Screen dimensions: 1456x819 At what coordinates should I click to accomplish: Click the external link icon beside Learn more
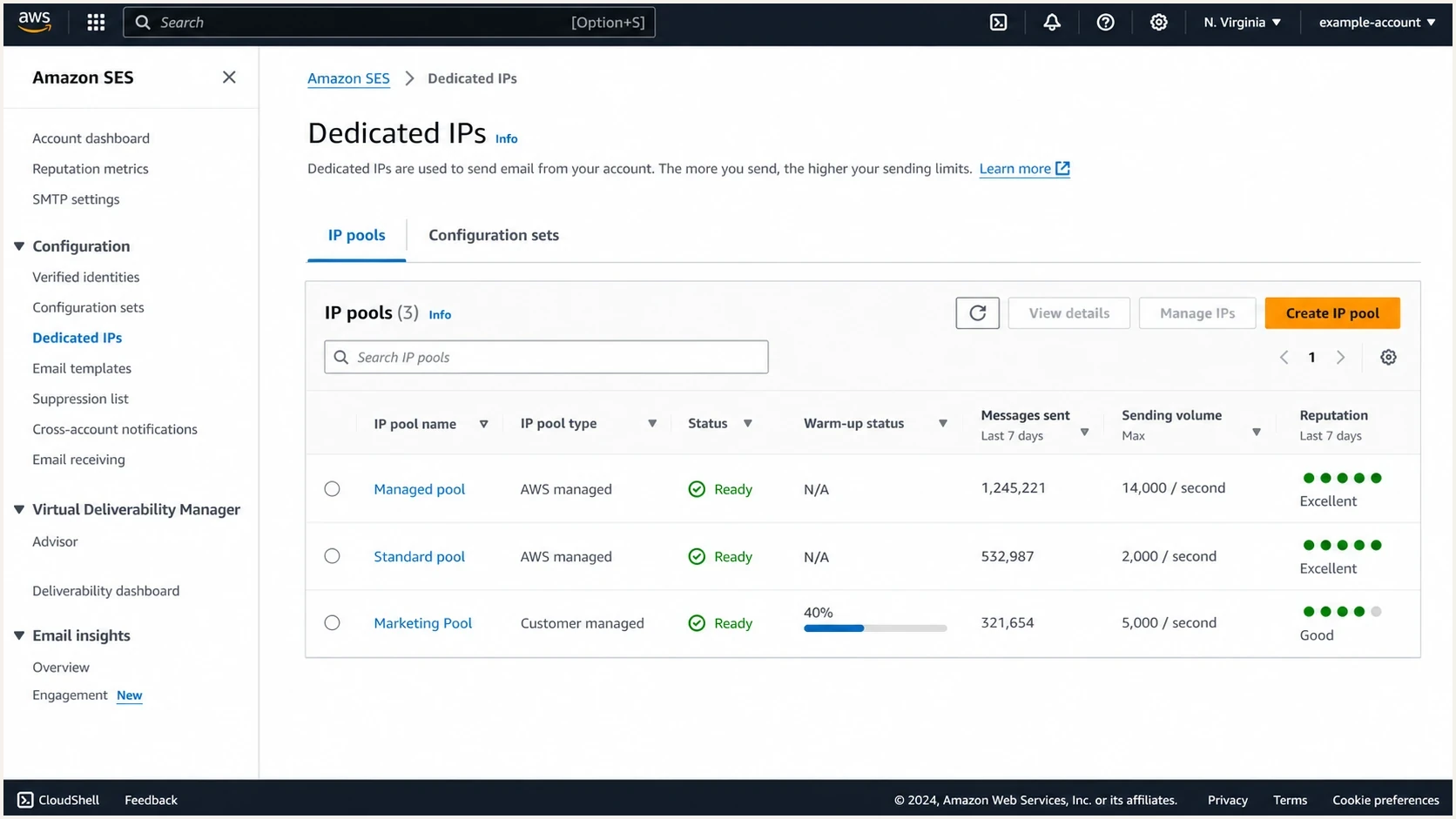1062,169
